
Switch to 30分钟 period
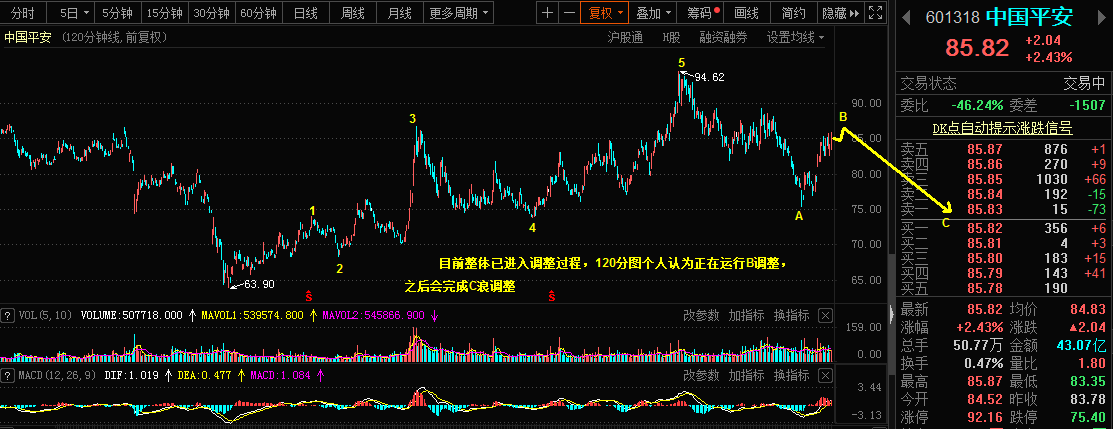pyautogui.click(x=212, y=13)
